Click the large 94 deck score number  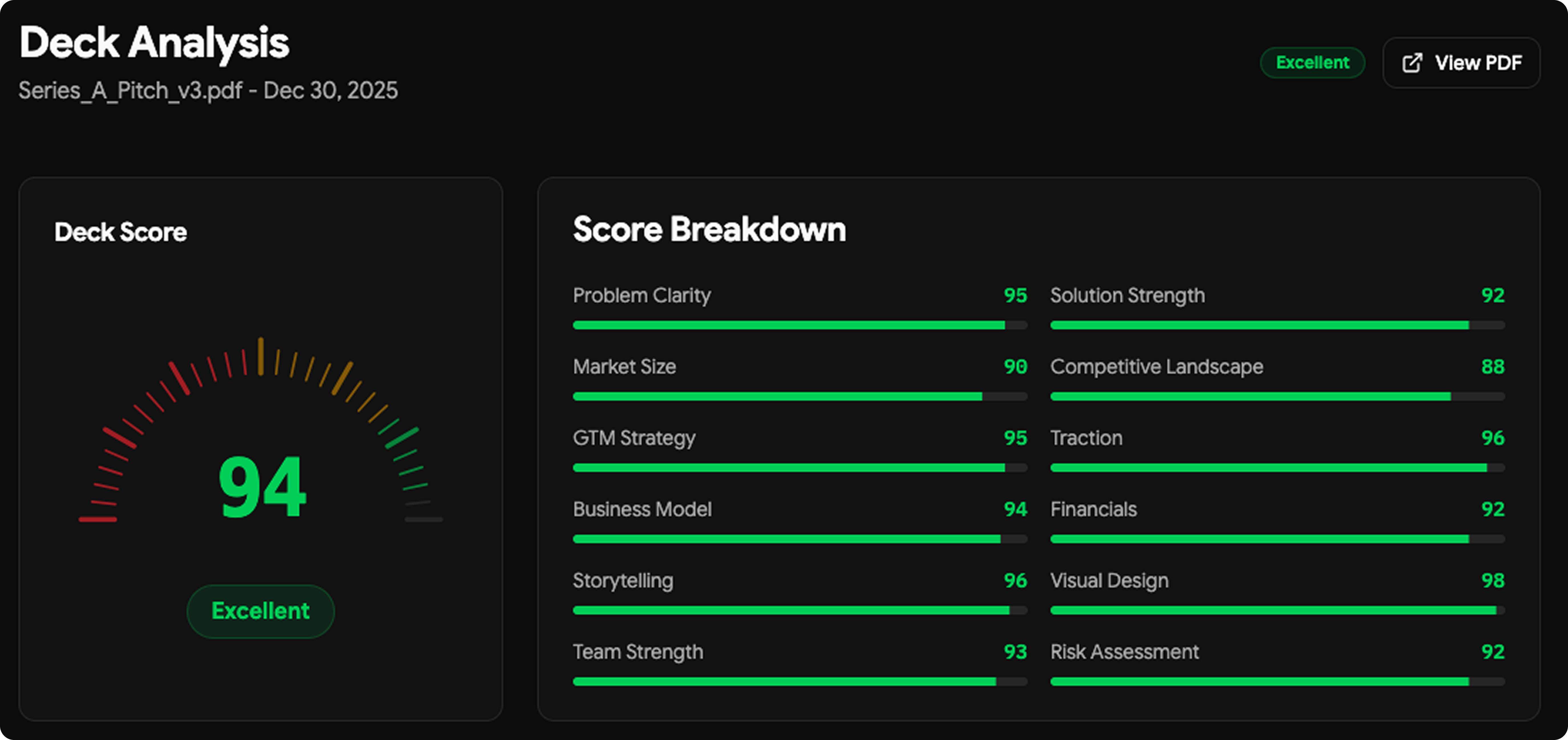pos(262,487)
